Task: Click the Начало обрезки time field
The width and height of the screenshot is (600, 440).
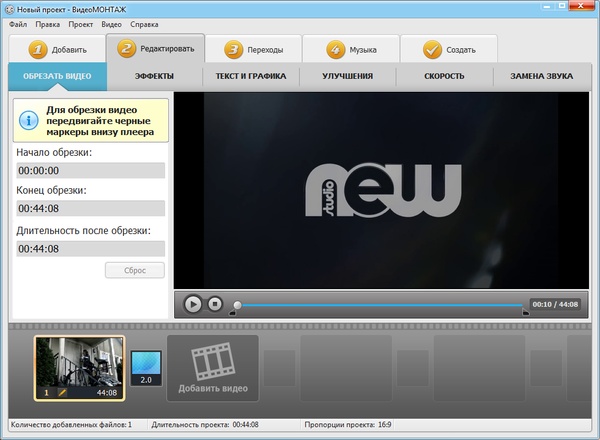Action: (90, 171)
